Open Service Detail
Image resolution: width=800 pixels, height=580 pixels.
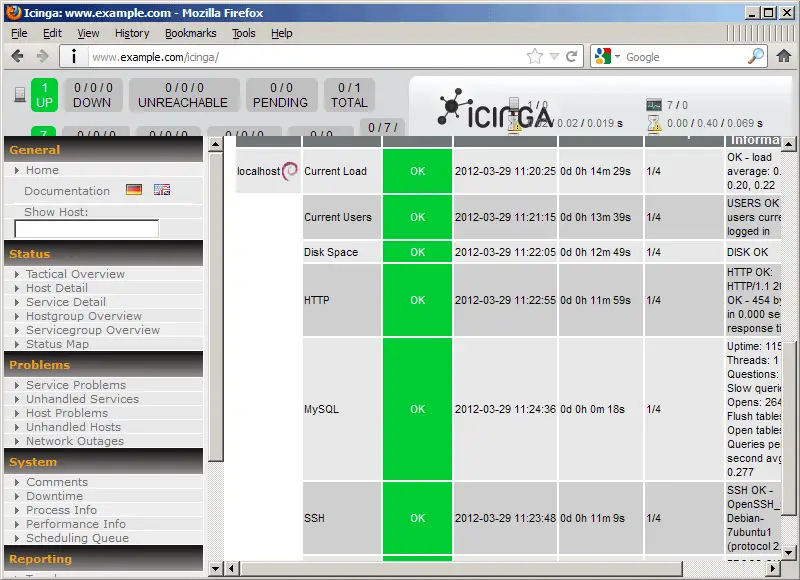pyautogui.click(x=66, y=301)
